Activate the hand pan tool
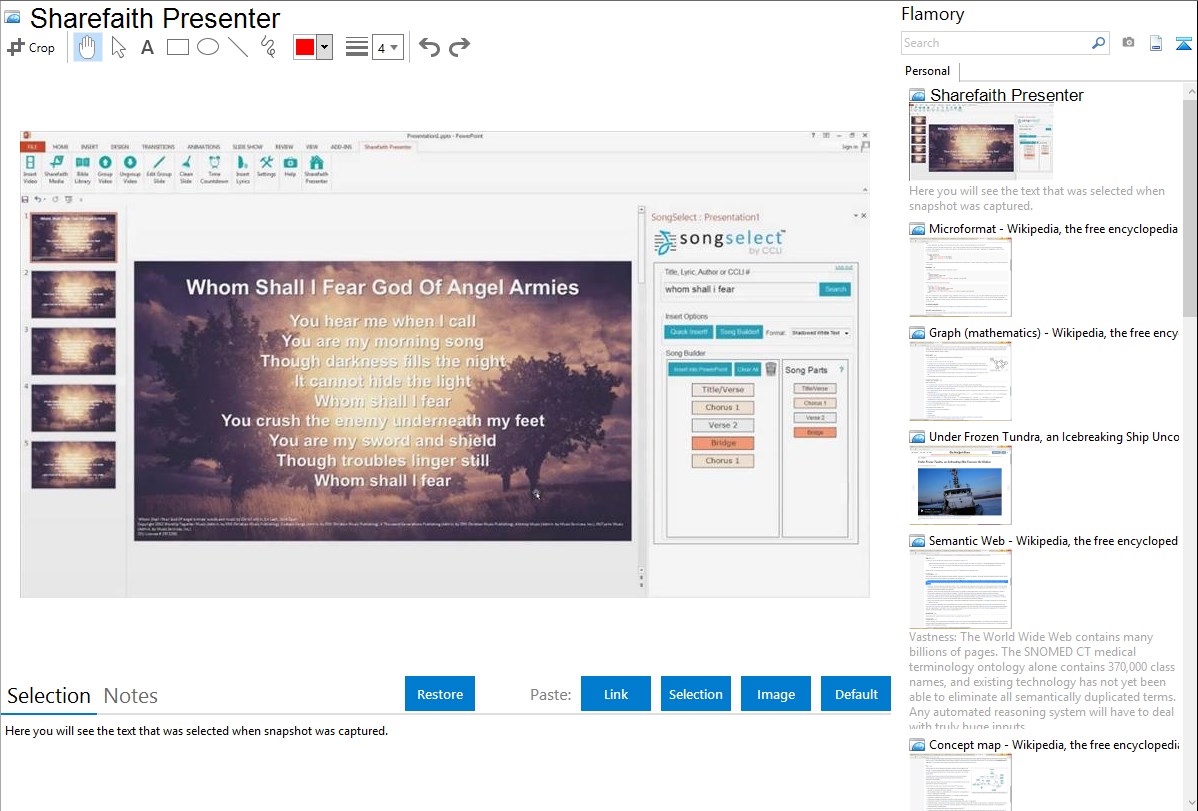This screenshot has height=811, width=1198. click(88, 47)
